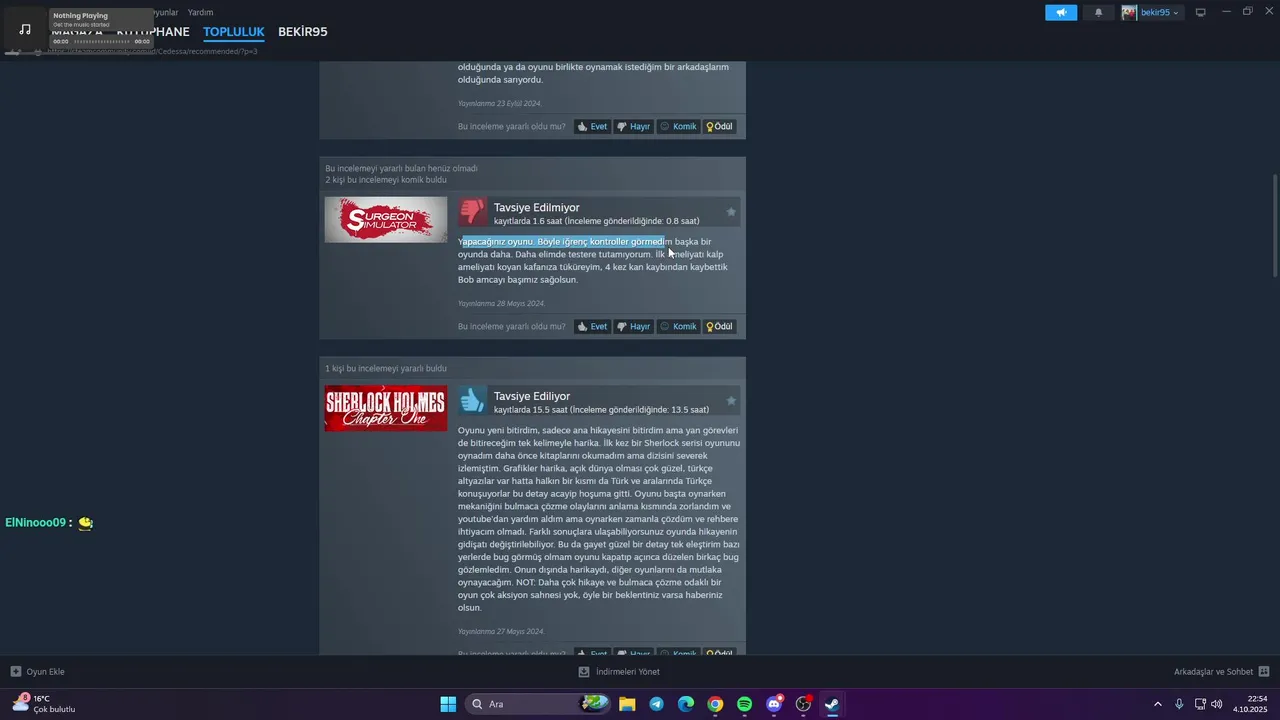Mark Surgeon Simulator review as Komik
Viewport: 1280px width, 720px height.
[678, 327]
